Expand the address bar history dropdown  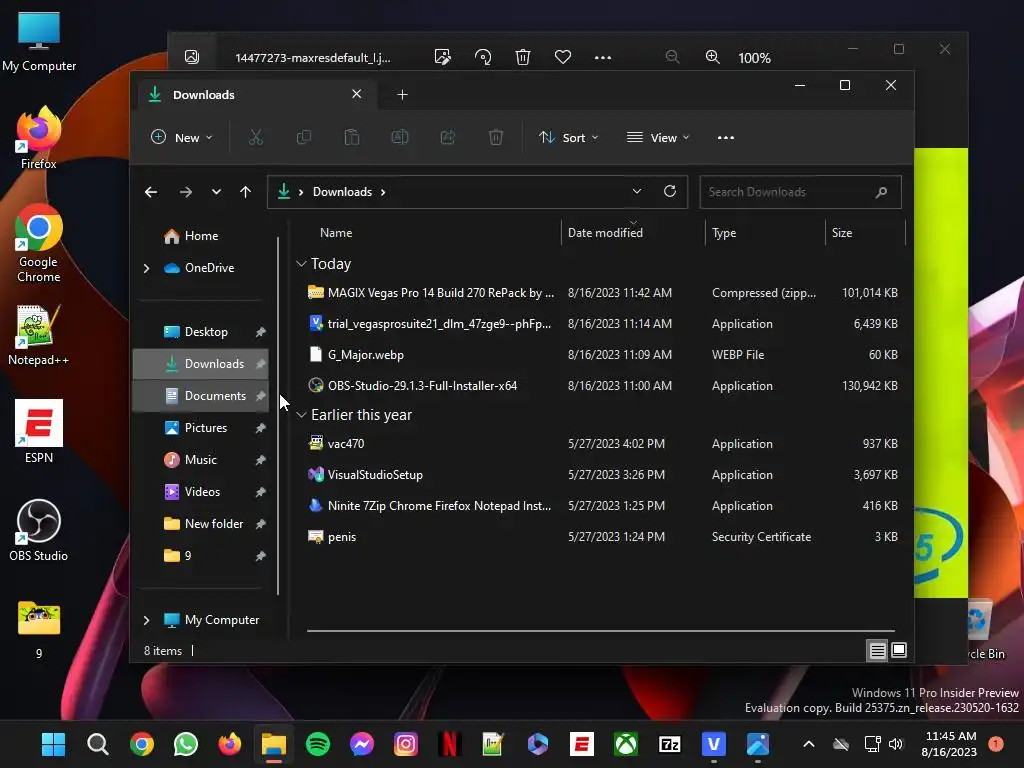[x=637, y=191]
